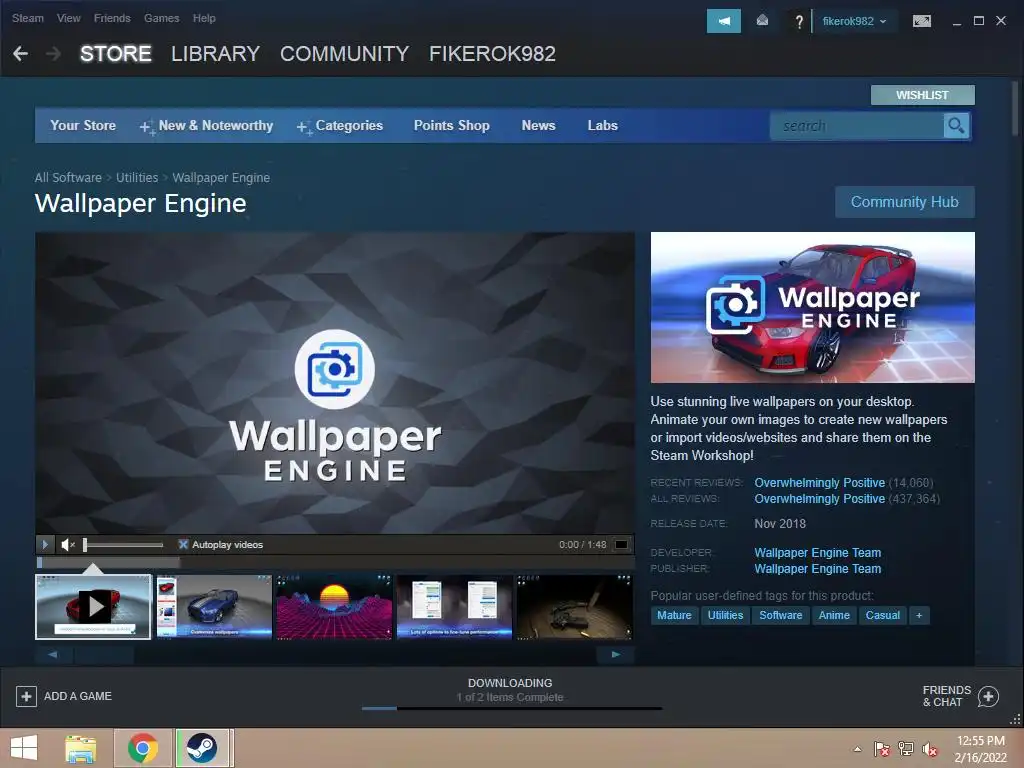Open Google Chrome from taskbar
The image size is (1024, 768).
tap(143, 748)
